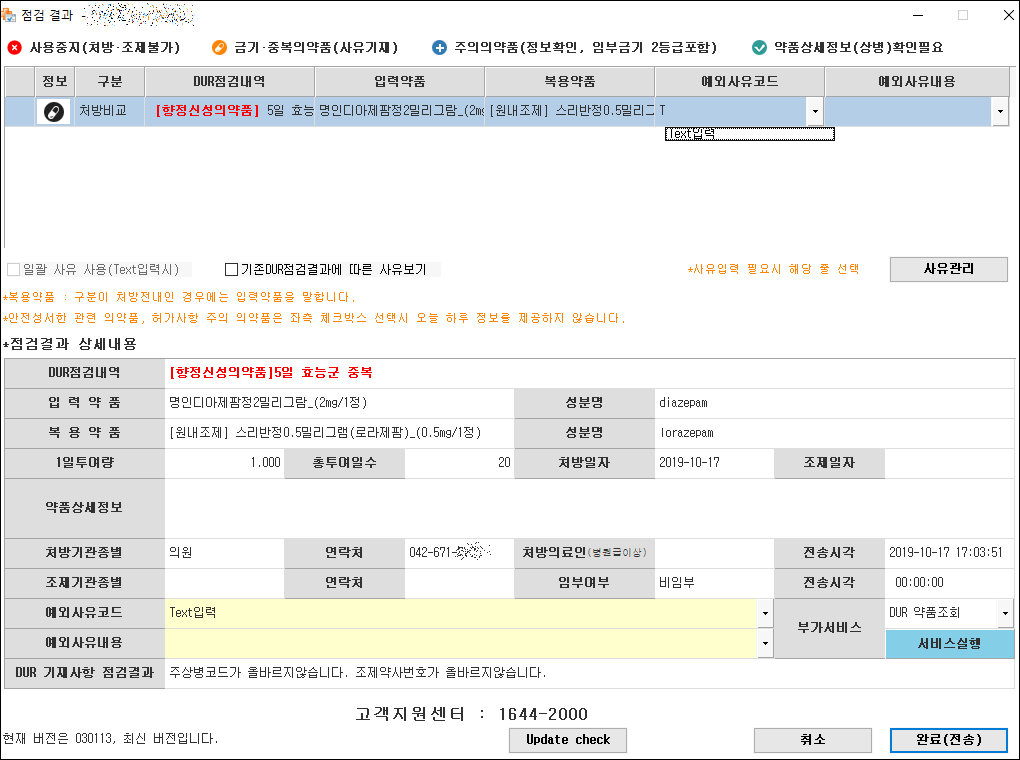Enable the 기존DUR점검결과에 따른 사유보기 checkbox
Screen dimensions: 1020x760
(x=232, y=269)
